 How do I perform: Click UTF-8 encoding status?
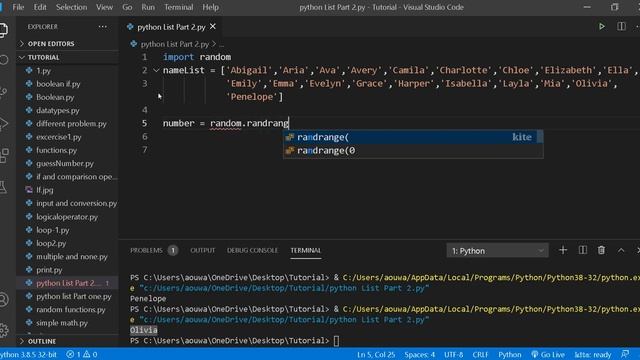click(x=453, y=354)
